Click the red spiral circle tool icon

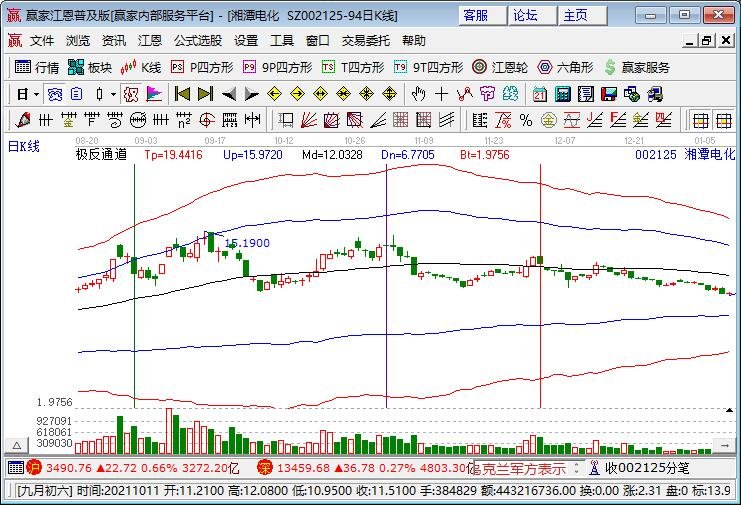[x=207, y=120]
